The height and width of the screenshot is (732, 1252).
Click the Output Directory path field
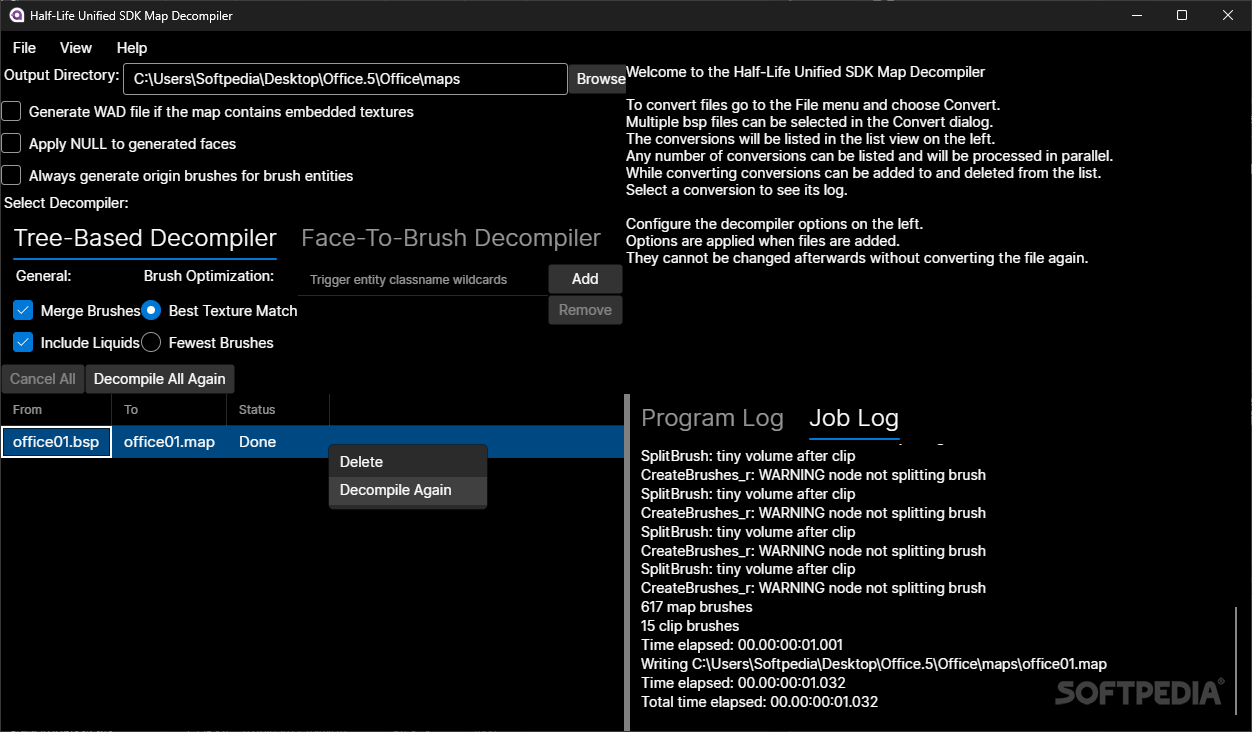click(345, 79)
